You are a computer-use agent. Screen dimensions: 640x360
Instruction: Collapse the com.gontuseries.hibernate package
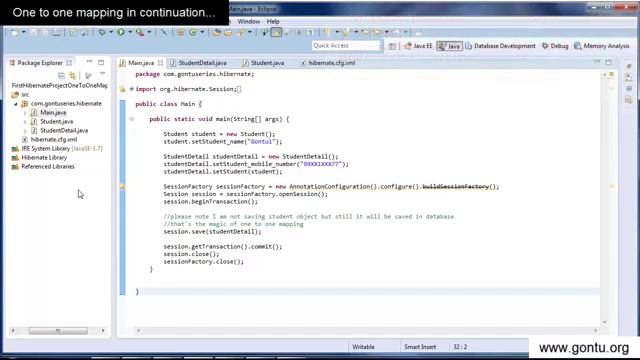point(16,104)
